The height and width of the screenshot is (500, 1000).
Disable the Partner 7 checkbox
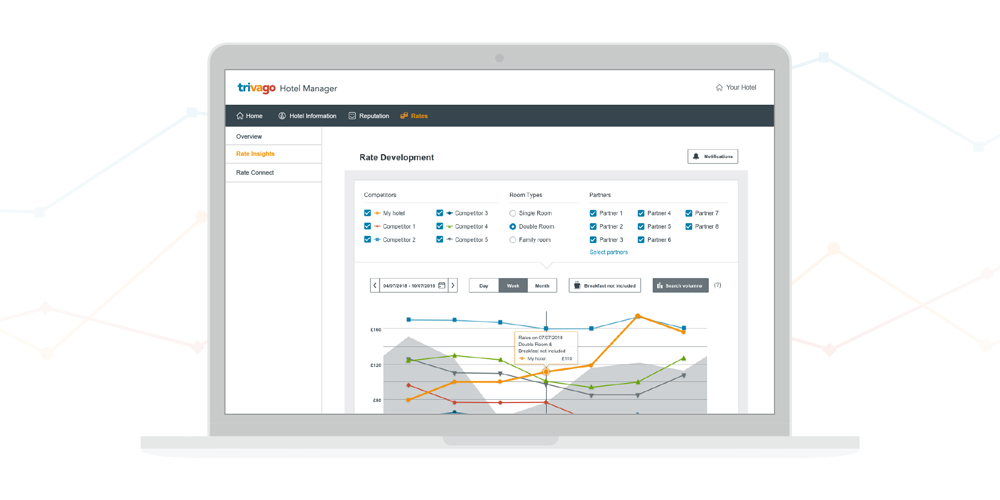689,213
